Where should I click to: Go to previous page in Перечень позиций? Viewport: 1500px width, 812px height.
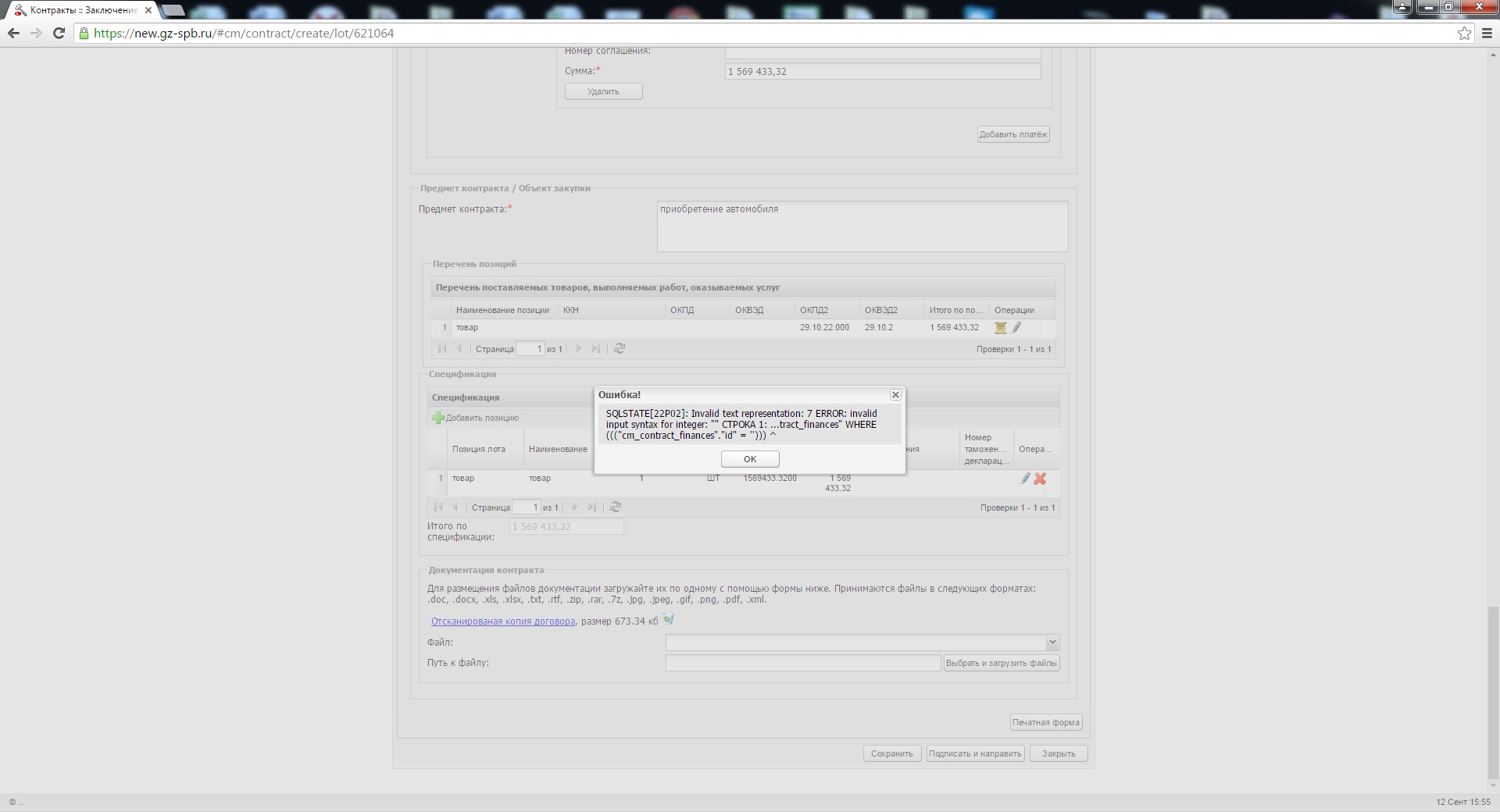point(459,348)
